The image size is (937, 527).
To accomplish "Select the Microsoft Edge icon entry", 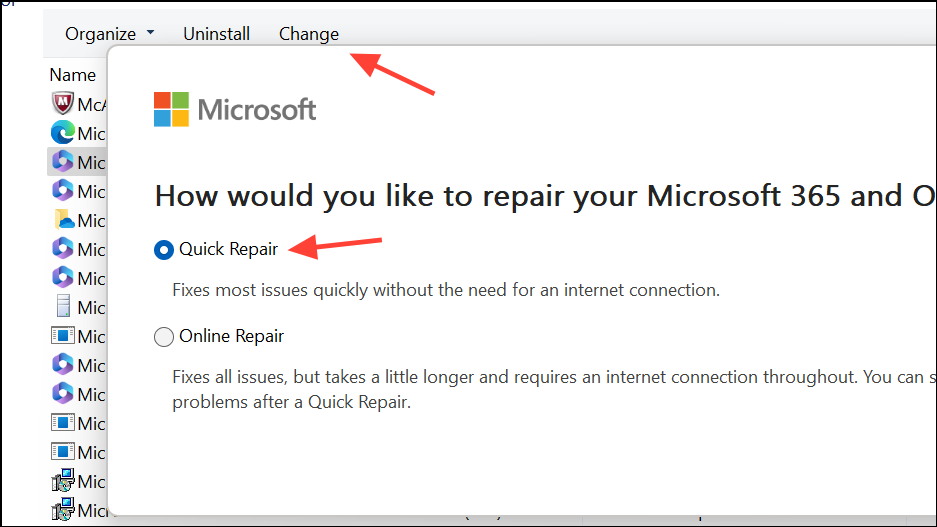I will (62, 133).
